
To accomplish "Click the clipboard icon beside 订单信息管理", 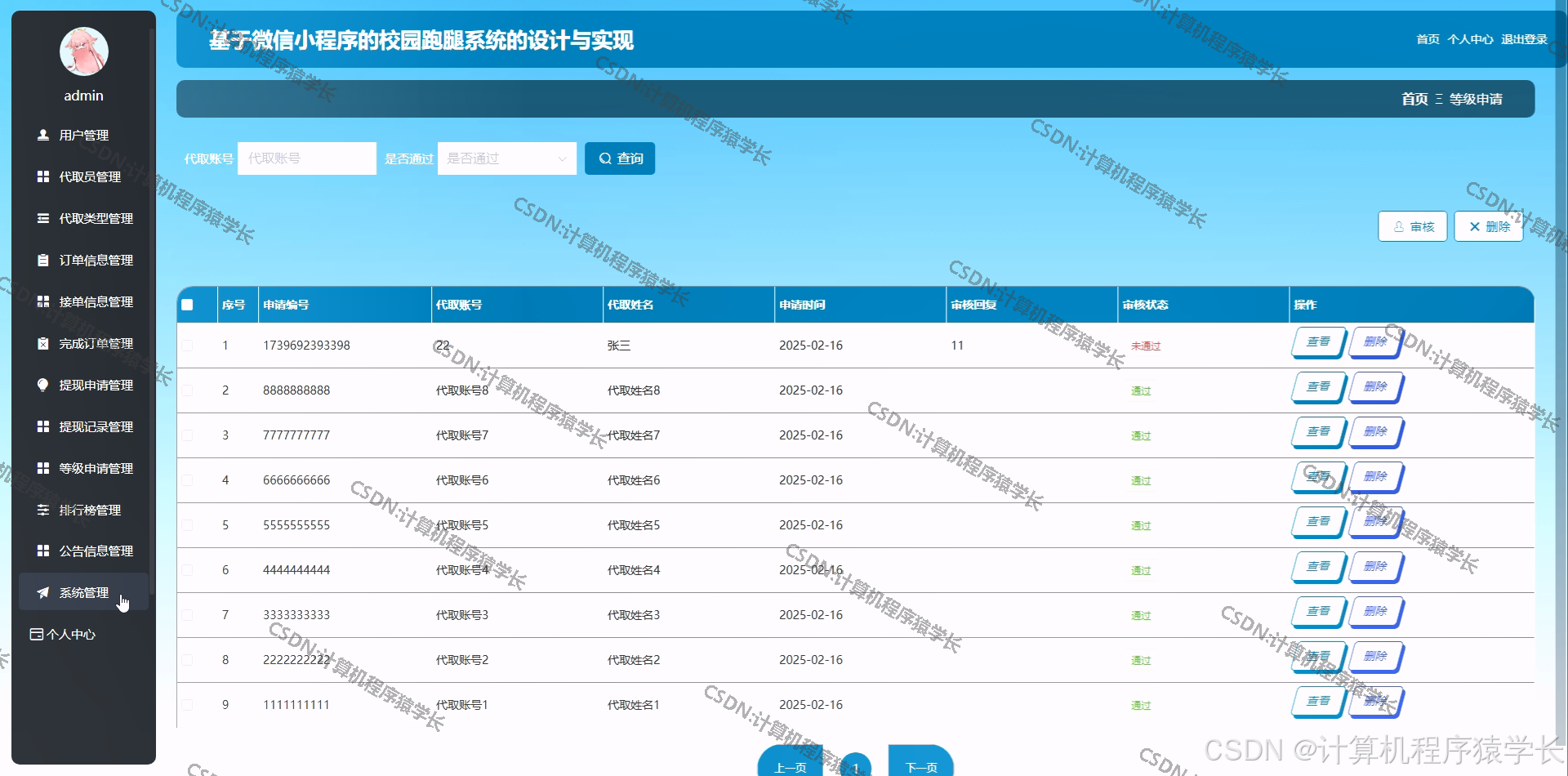I will (x=43, y=260).
